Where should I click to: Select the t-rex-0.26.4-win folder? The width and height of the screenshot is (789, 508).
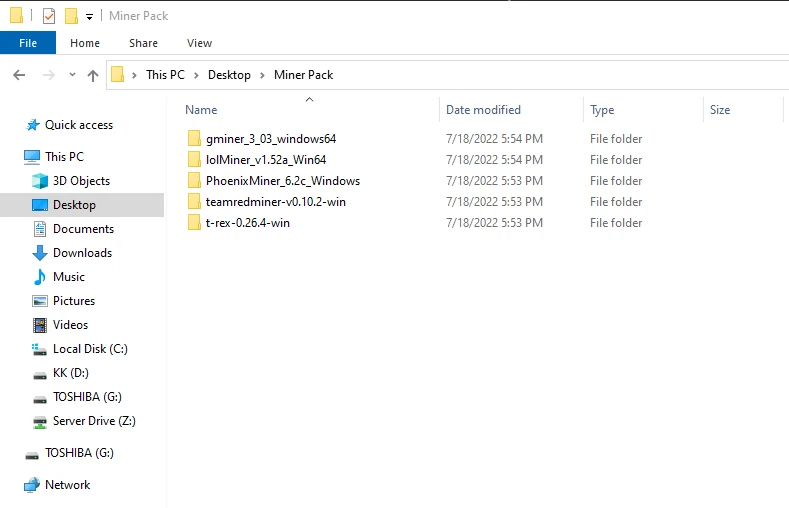[x=247, y=223]
